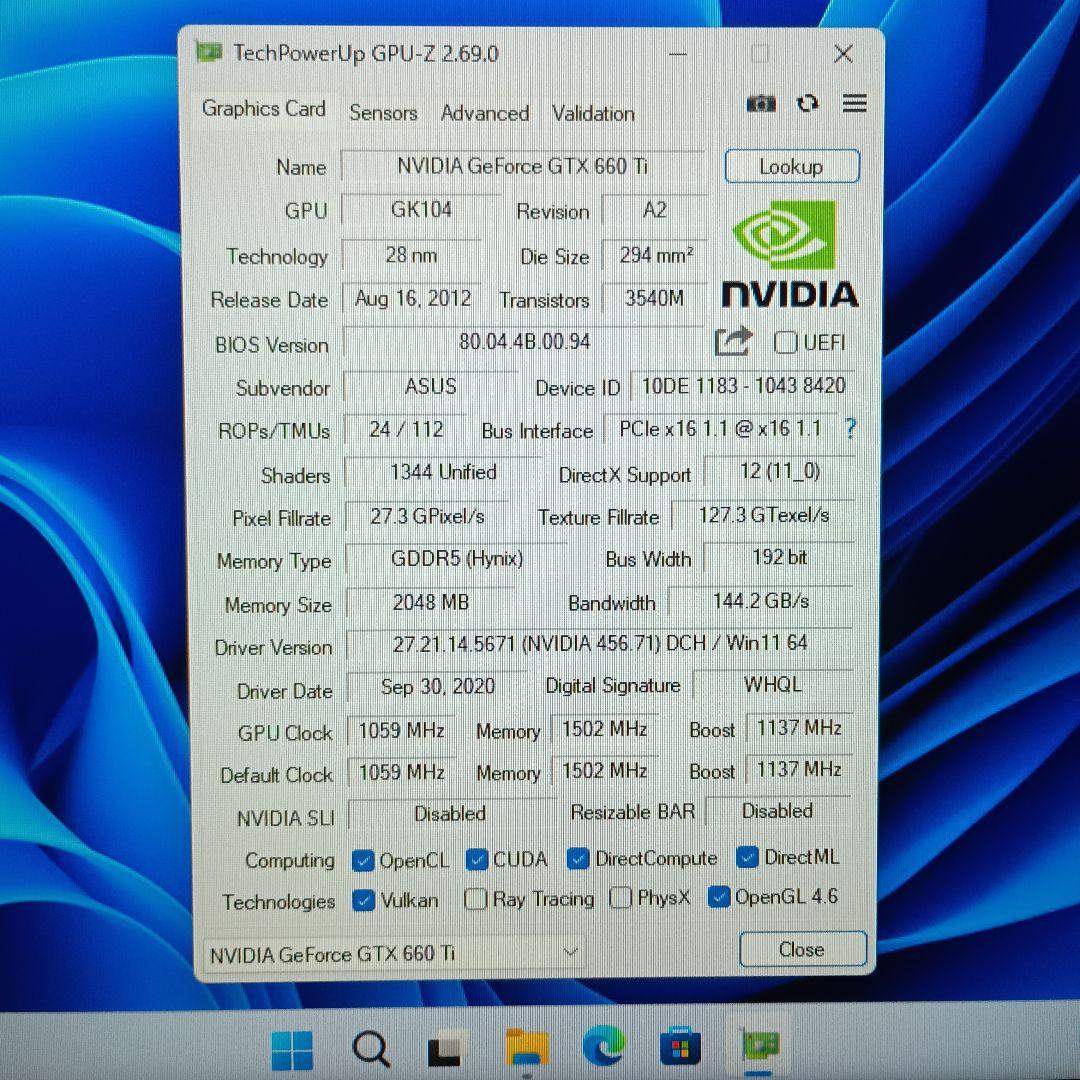Expand the GPU selection dropdown

(394, 954)
